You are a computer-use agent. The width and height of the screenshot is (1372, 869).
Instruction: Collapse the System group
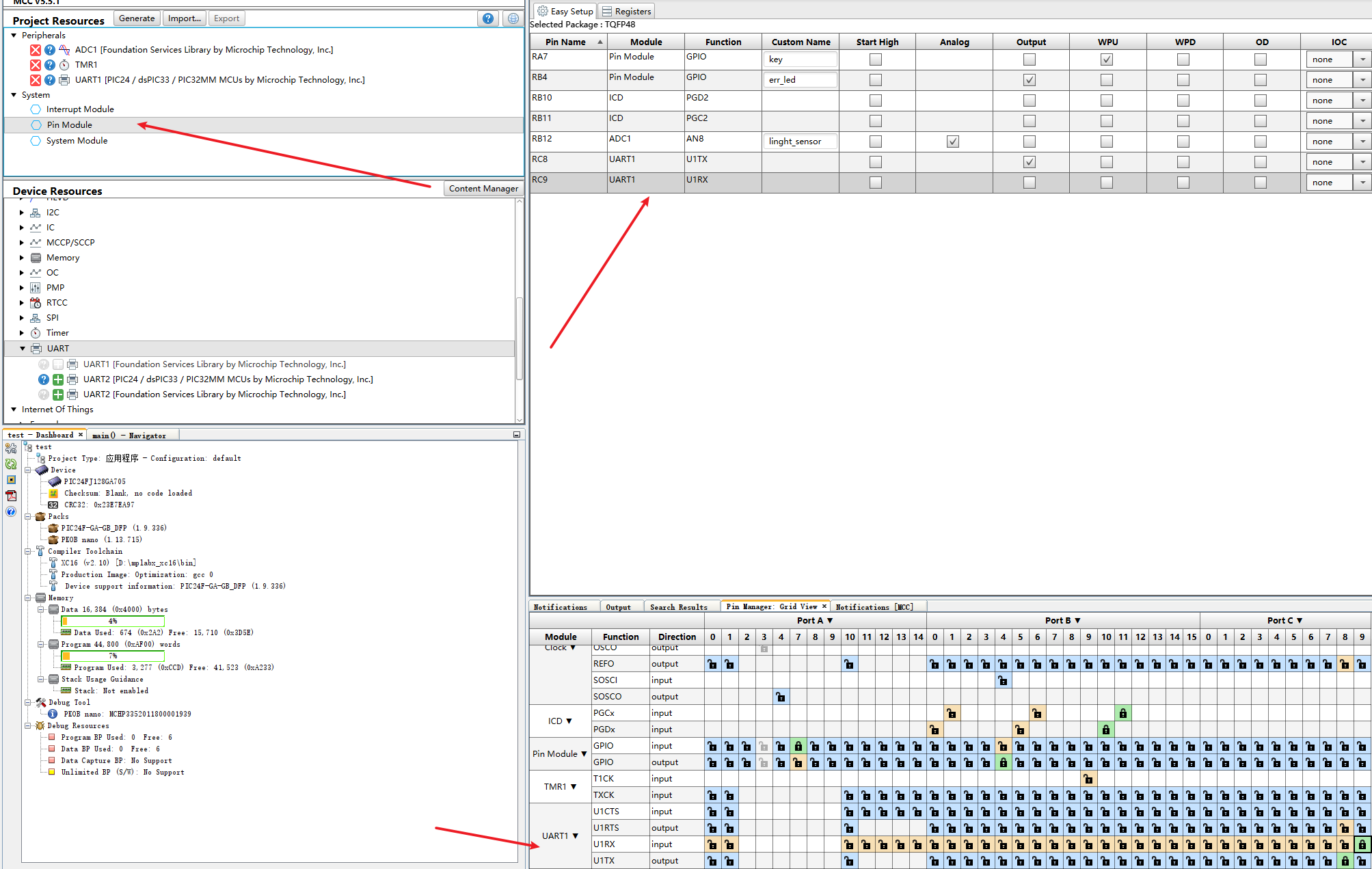[x=14, y=95]
